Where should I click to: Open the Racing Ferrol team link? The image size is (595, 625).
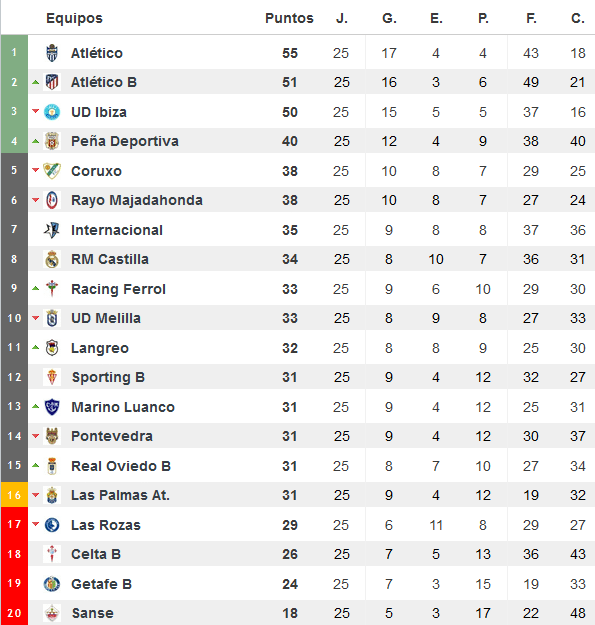(x=118, y=289)
